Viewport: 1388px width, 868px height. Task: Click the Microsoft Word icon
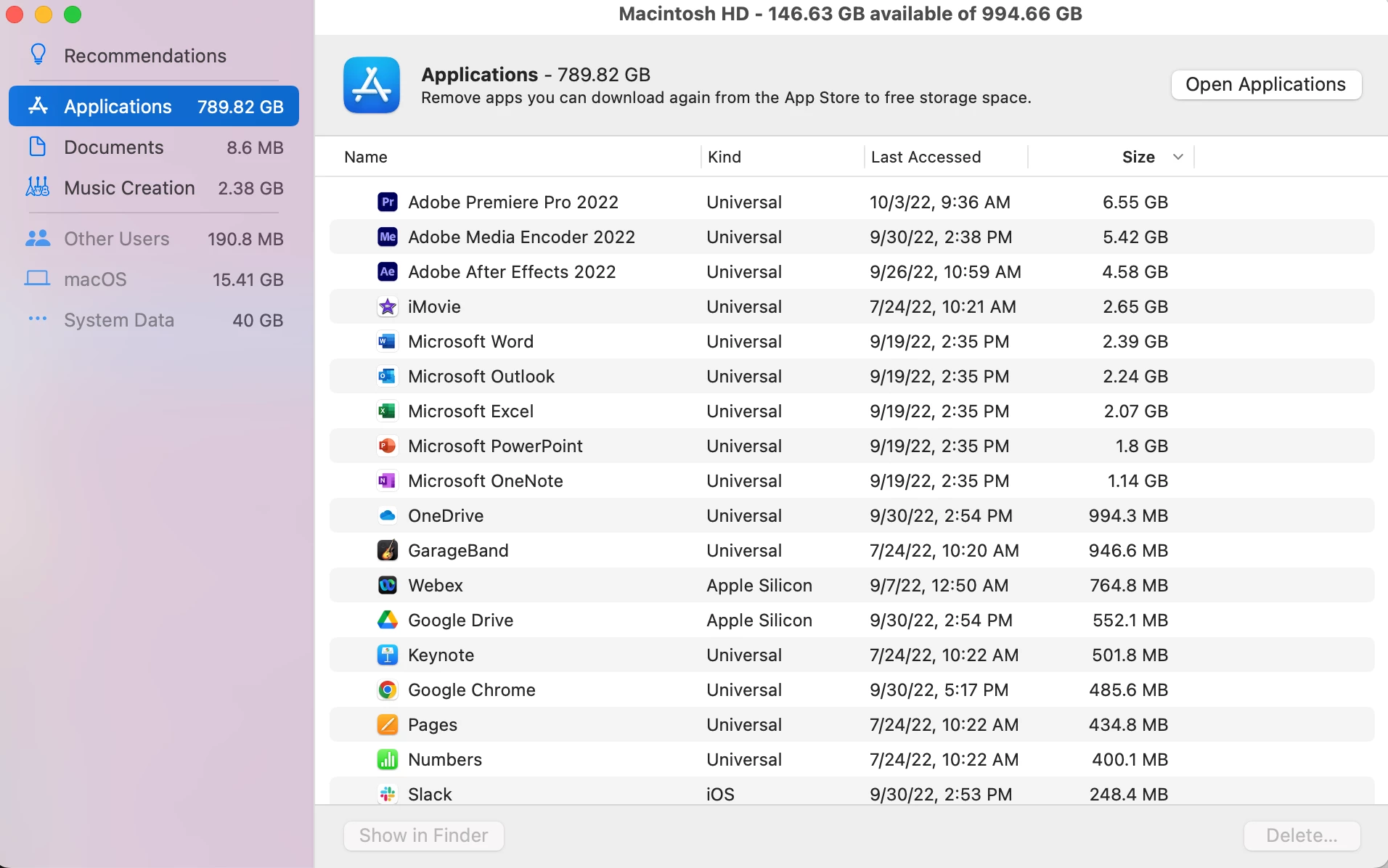pos(388,341)
